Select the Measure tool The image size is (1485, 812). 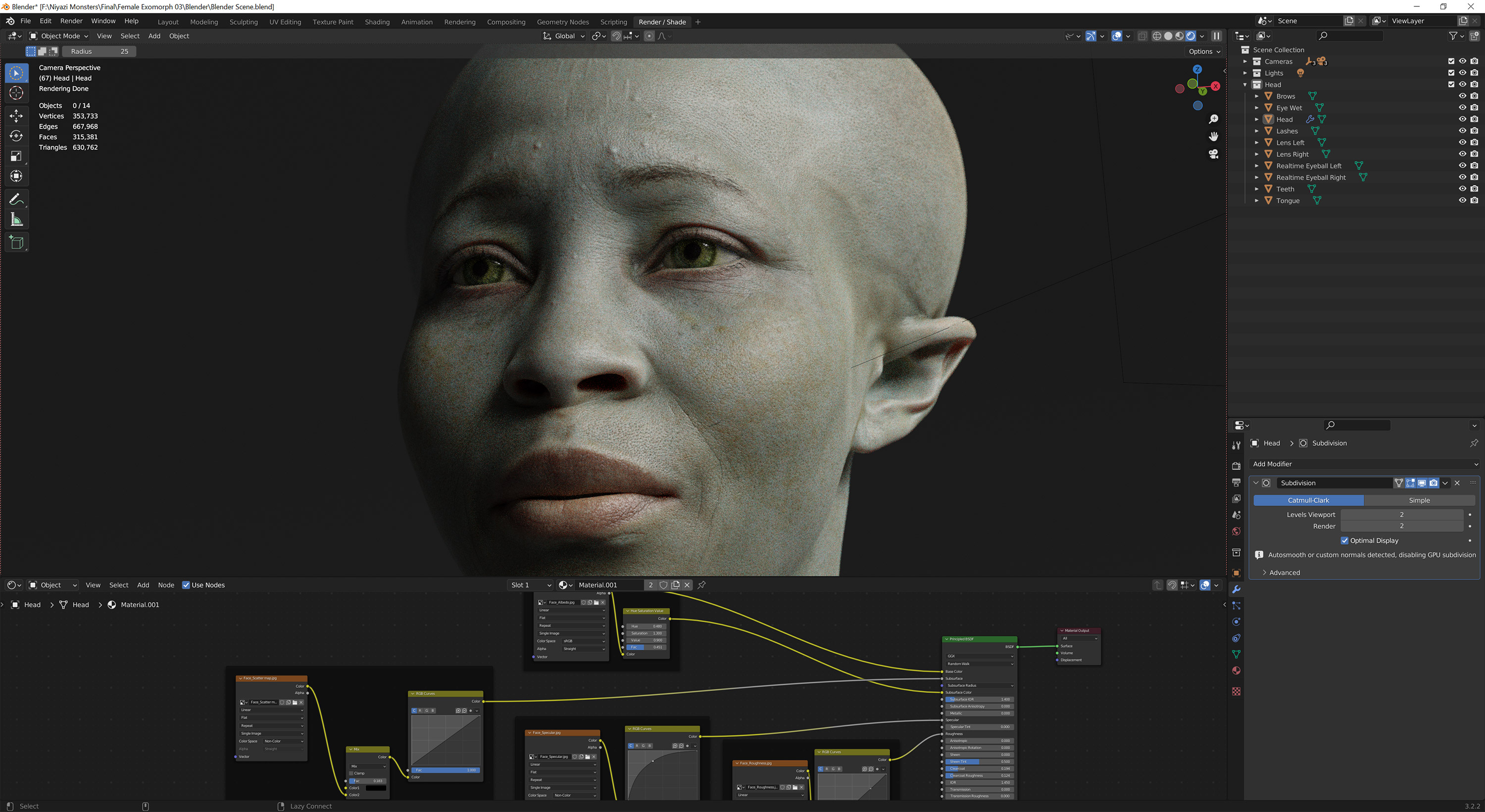16,219
